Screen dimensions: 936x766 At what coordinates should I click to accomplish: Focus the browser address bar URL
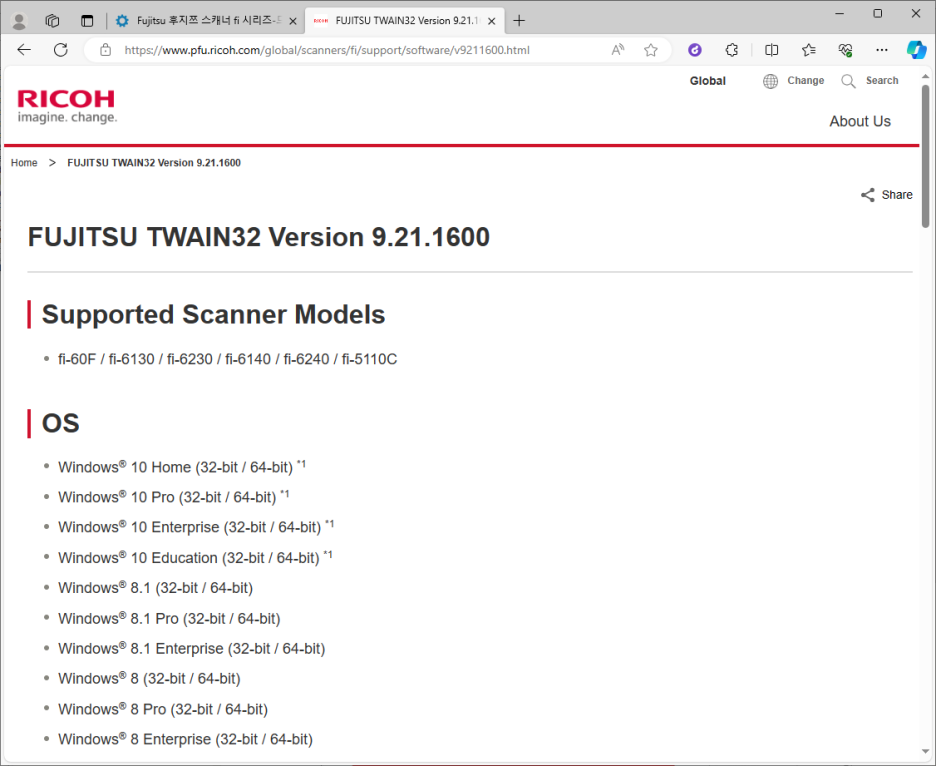click(327, 50)
